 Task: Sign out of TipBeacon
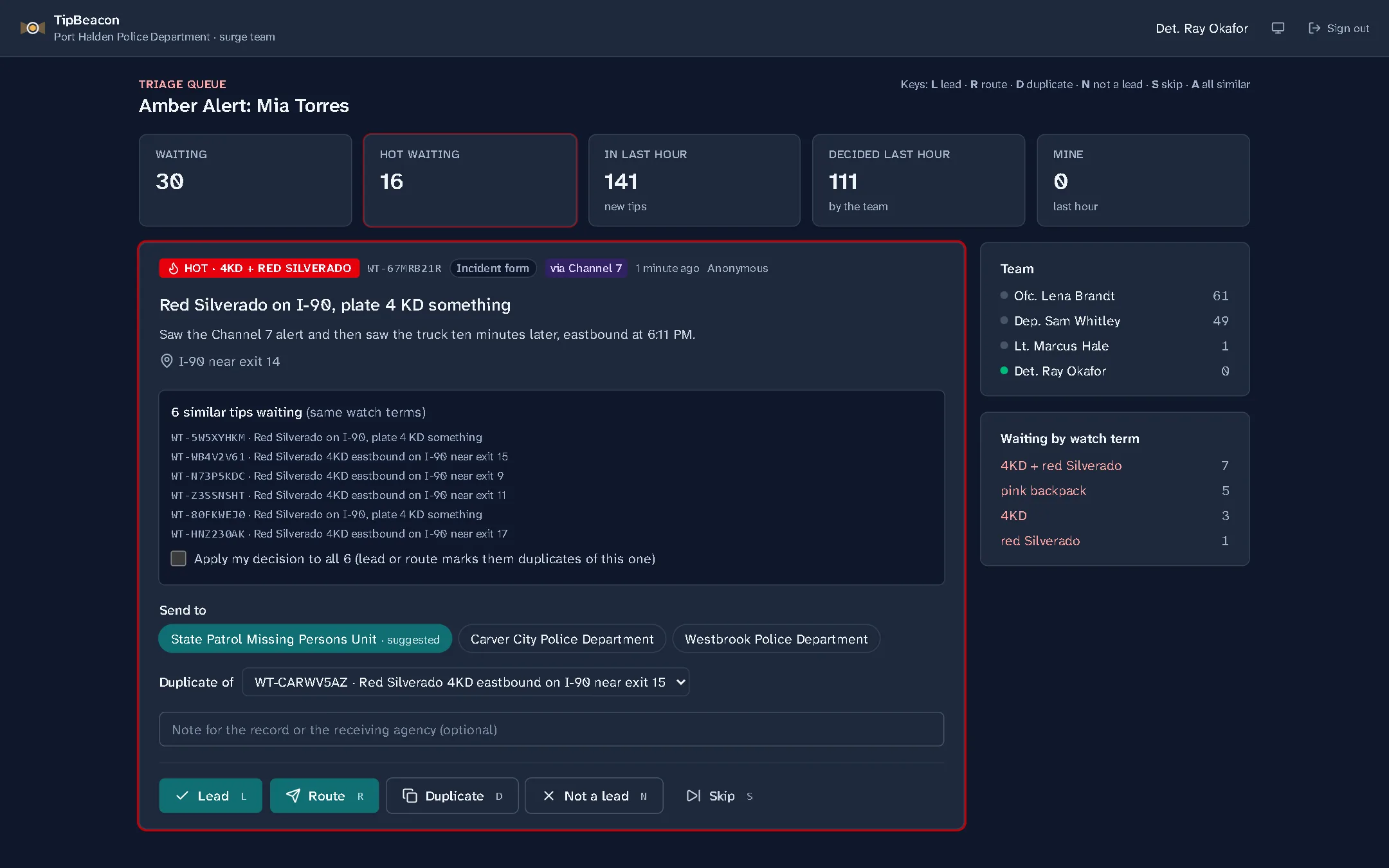click(1339, 28)
